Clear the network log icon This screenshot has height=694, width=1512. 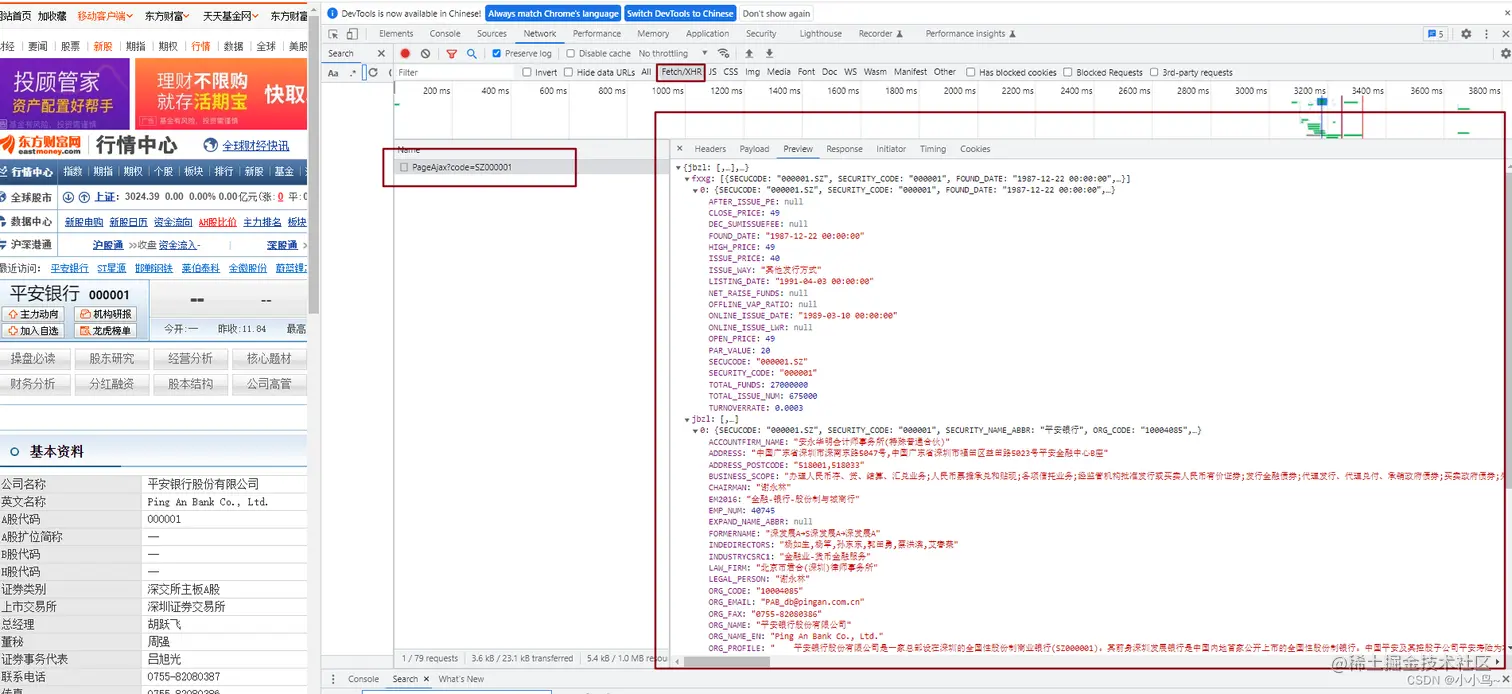click(426, 53)
